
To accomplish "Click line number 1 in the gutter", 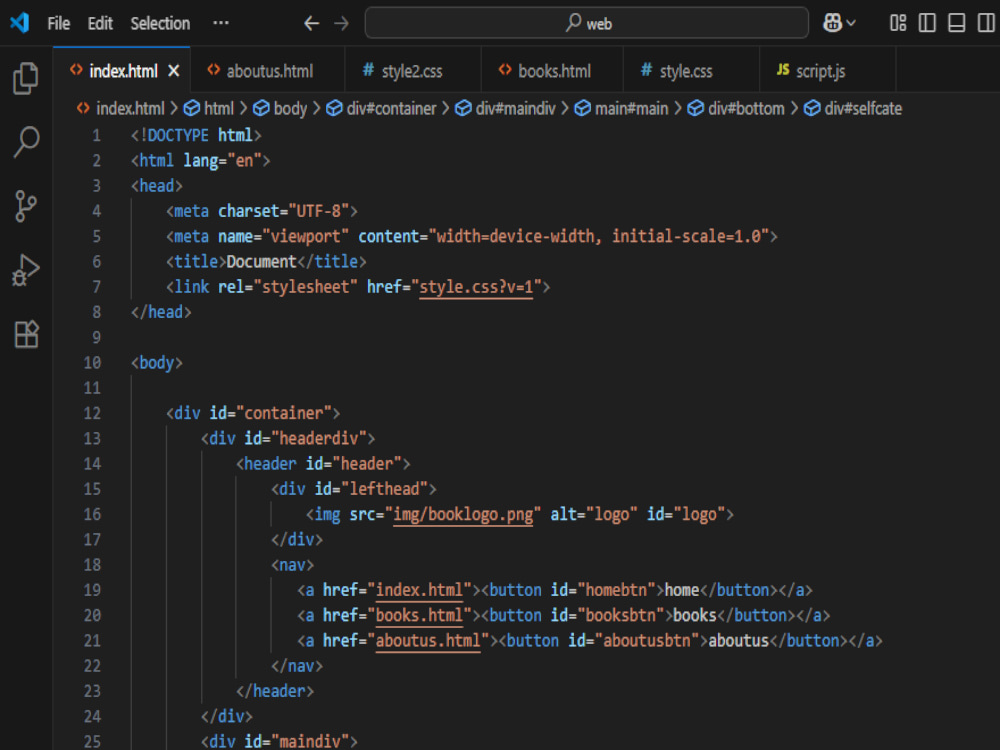I will point(96,135).
